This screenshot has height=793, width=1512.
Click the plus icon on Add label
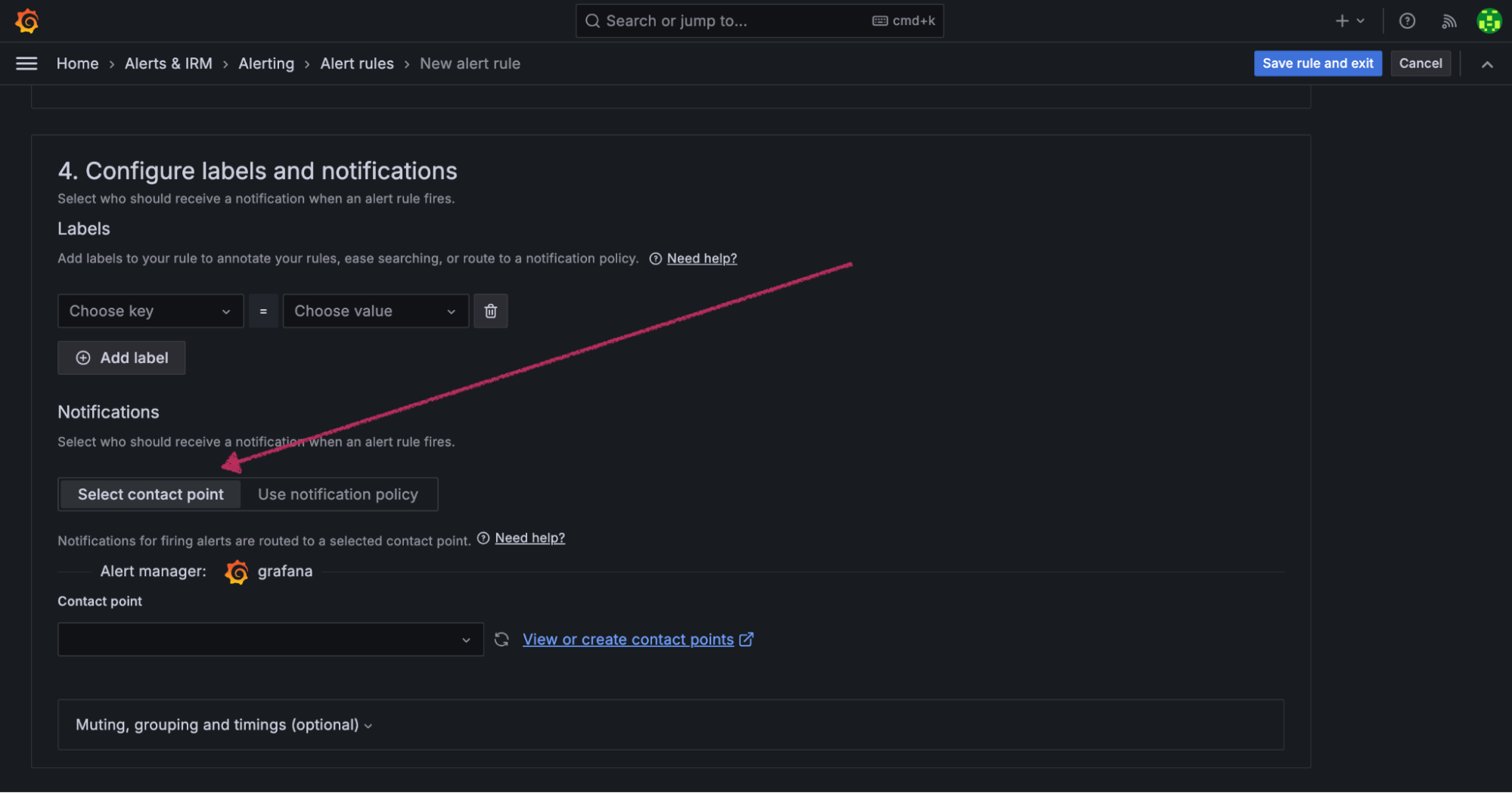(x=82, y=358)
